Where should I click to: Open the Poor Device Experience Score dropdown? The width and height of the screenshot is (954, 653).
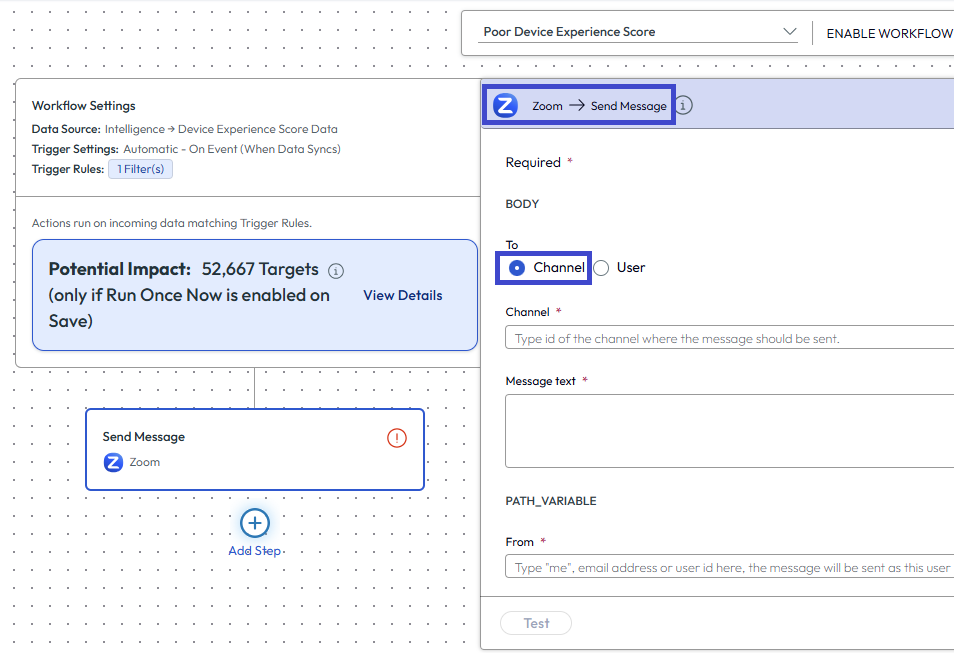pos(639,32)
